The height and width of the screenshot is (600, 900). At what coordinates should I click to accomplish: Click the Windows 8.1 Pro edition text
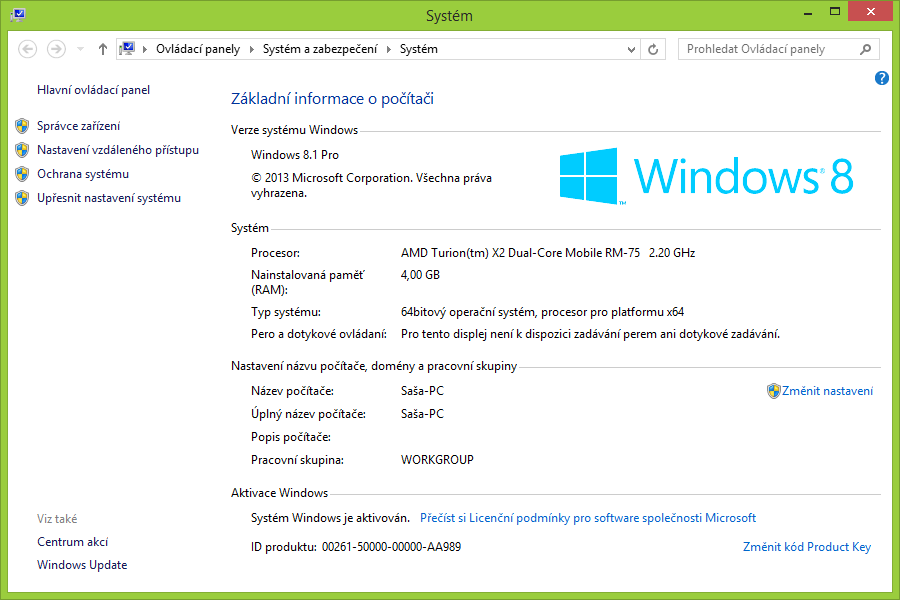point(294,156)
